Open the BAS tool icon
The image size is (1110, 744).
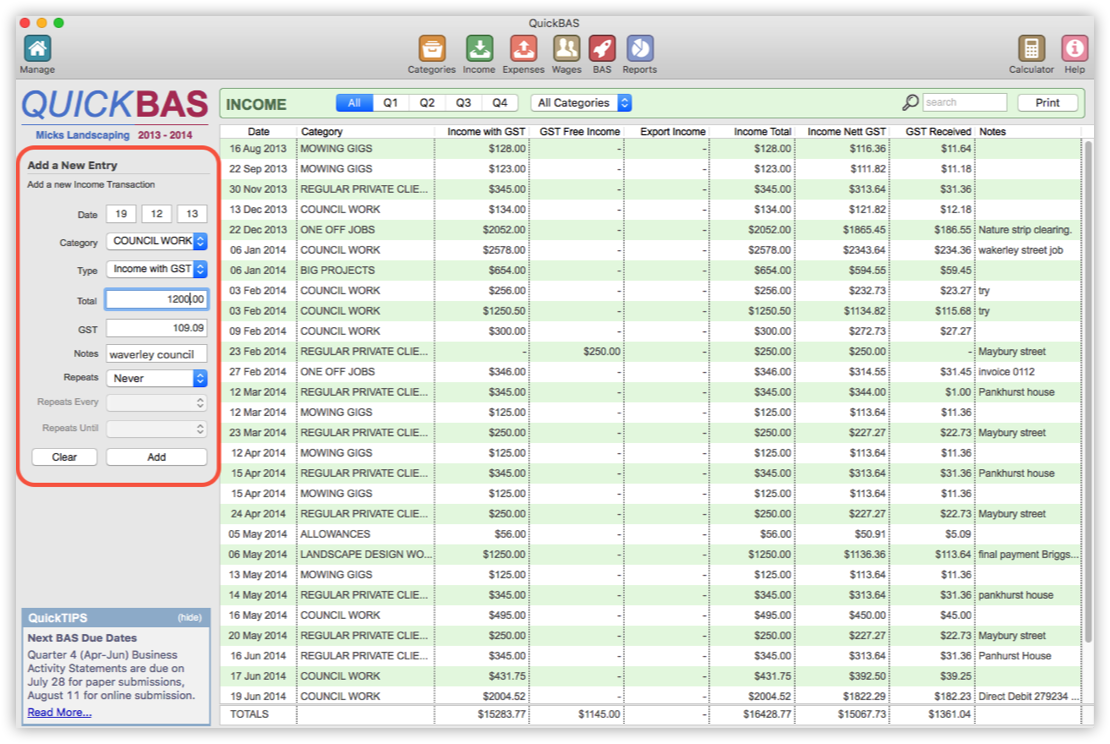point(604,47)
